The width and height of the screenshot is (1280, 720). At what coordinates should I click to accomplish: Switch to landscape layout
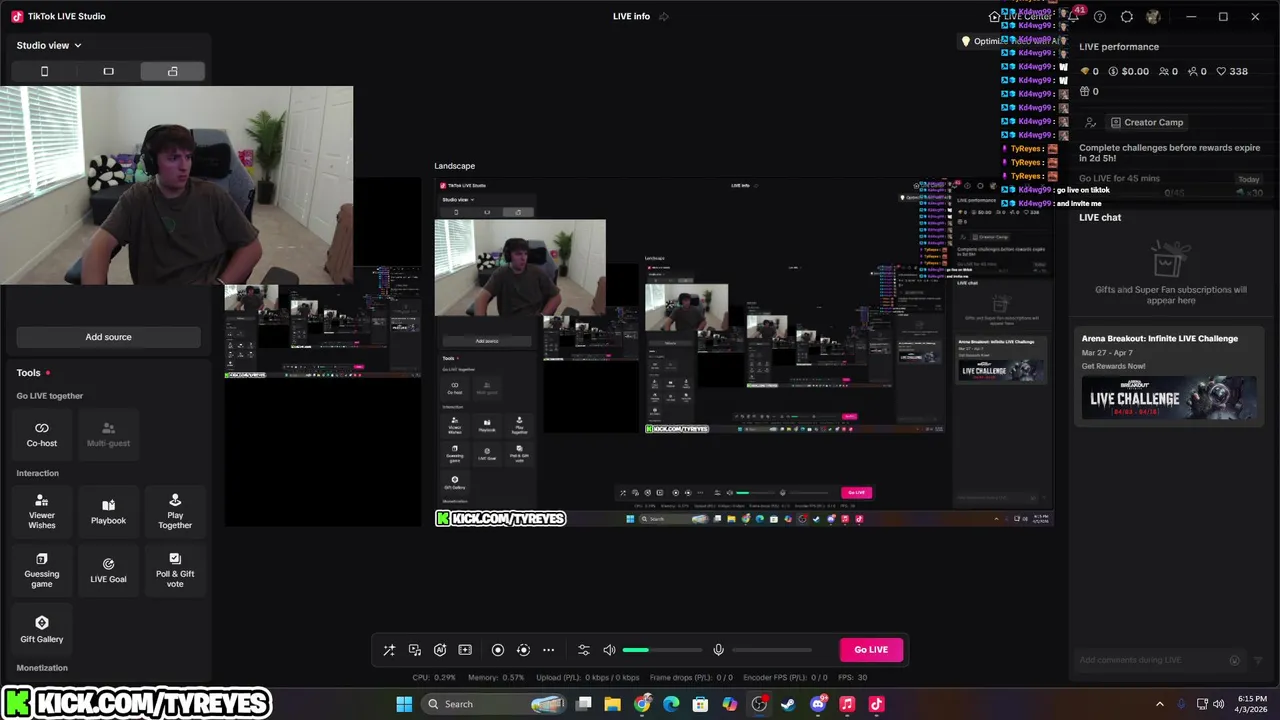pyautogui.click(x=108, y=71)
